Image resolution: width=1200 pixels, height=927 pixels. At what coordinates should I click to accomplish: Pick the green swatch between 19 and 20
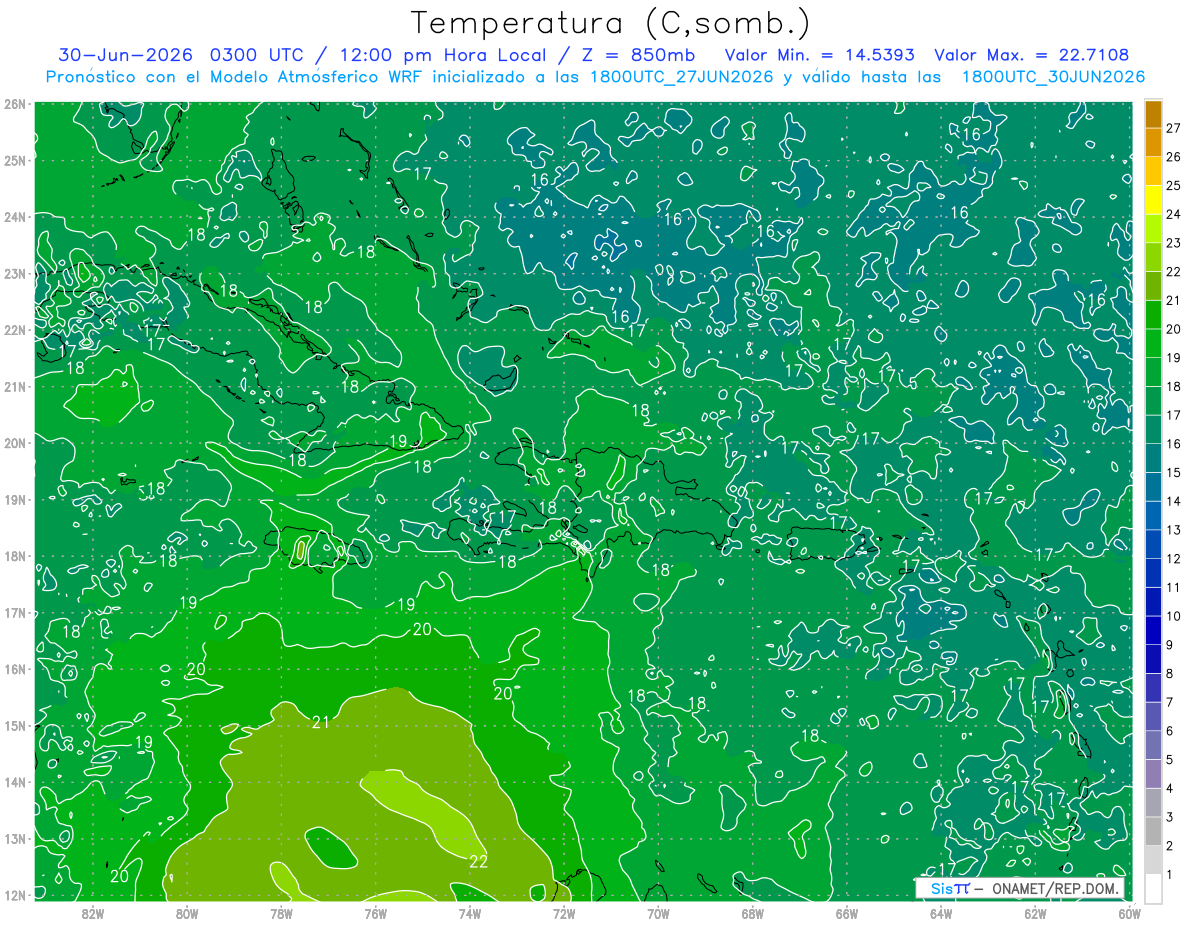(1153, 343)
